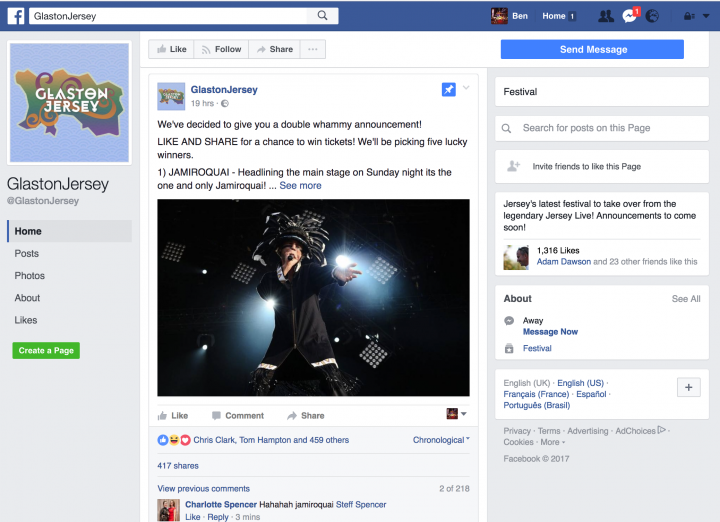Open the Likes tab in sidebar
Image resolution: width=720 pixels, height=522 pixels.
click(x=26, y=320)
